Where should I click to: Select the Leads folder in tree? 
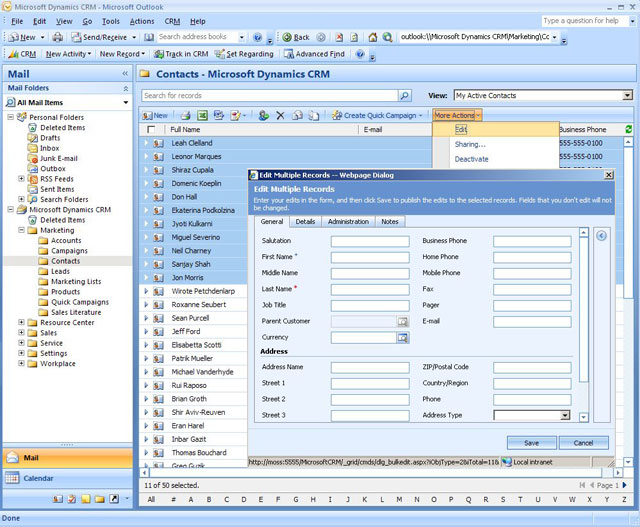click(x=60, y=271)
